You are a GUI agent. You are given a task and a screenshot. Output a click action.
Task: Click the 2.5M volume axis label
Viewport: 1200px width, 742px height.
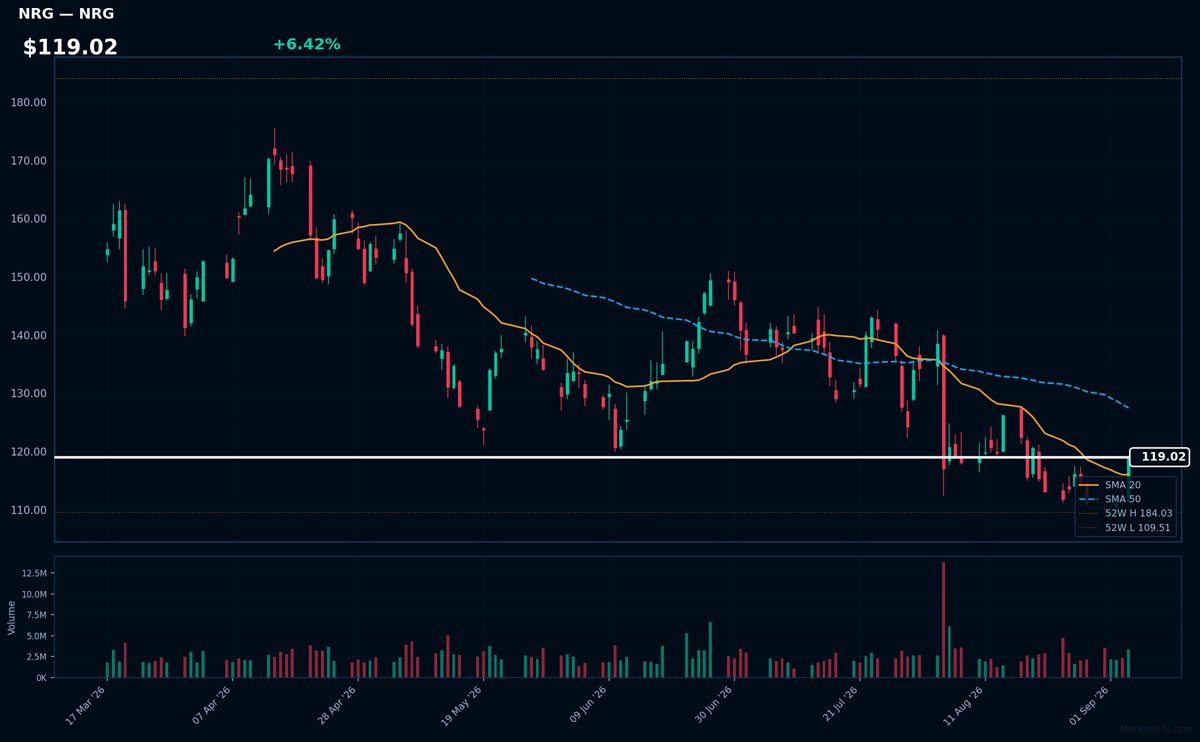coord(36,657)
